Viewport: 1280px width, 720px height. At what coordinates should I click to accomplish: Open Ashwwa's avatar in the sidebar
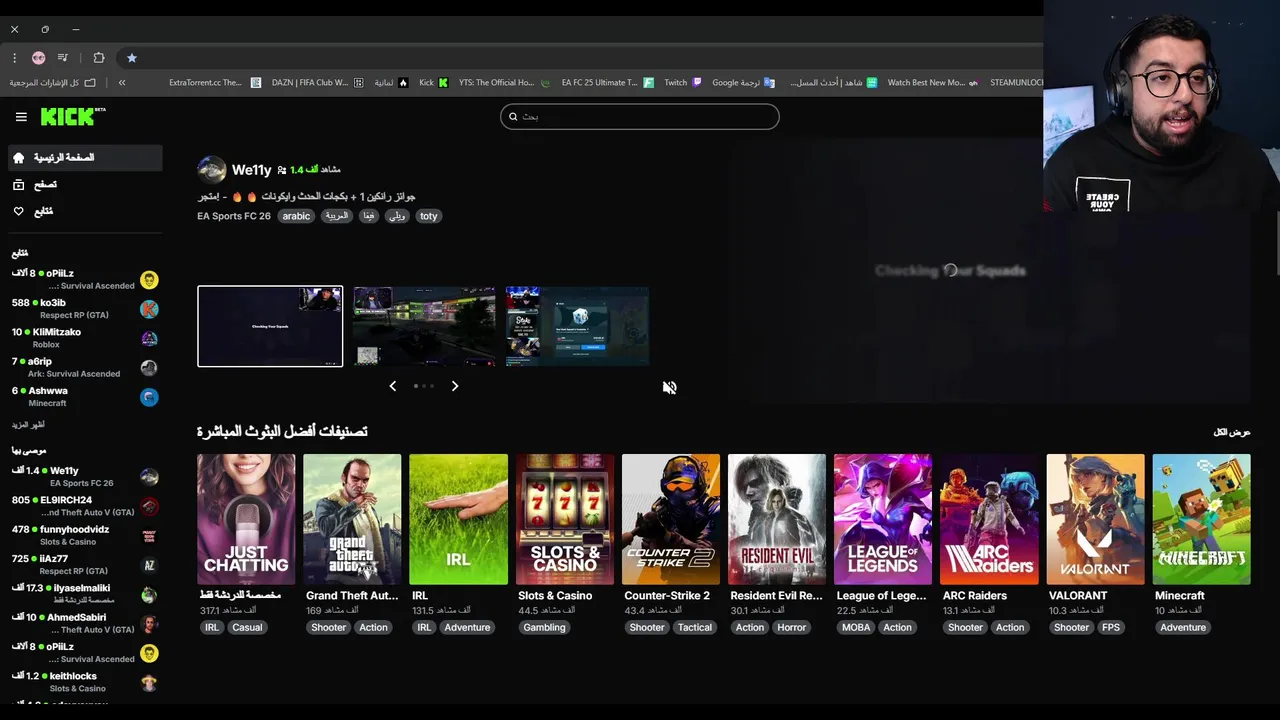tap(149, 397)
